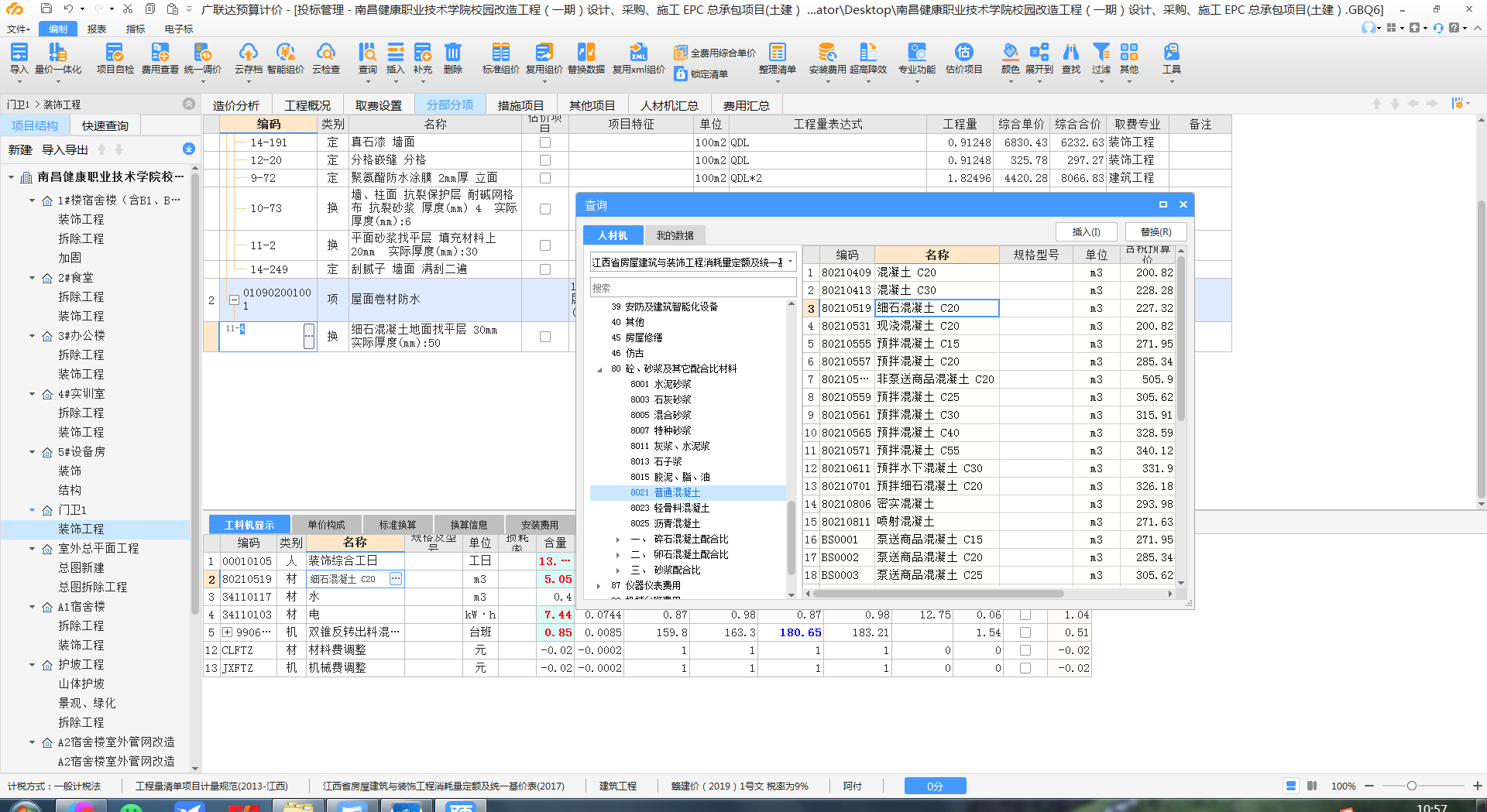Click 全费用综合单价 toolbar button
This screenshot has height=812, width=1487.
point(714,53)
